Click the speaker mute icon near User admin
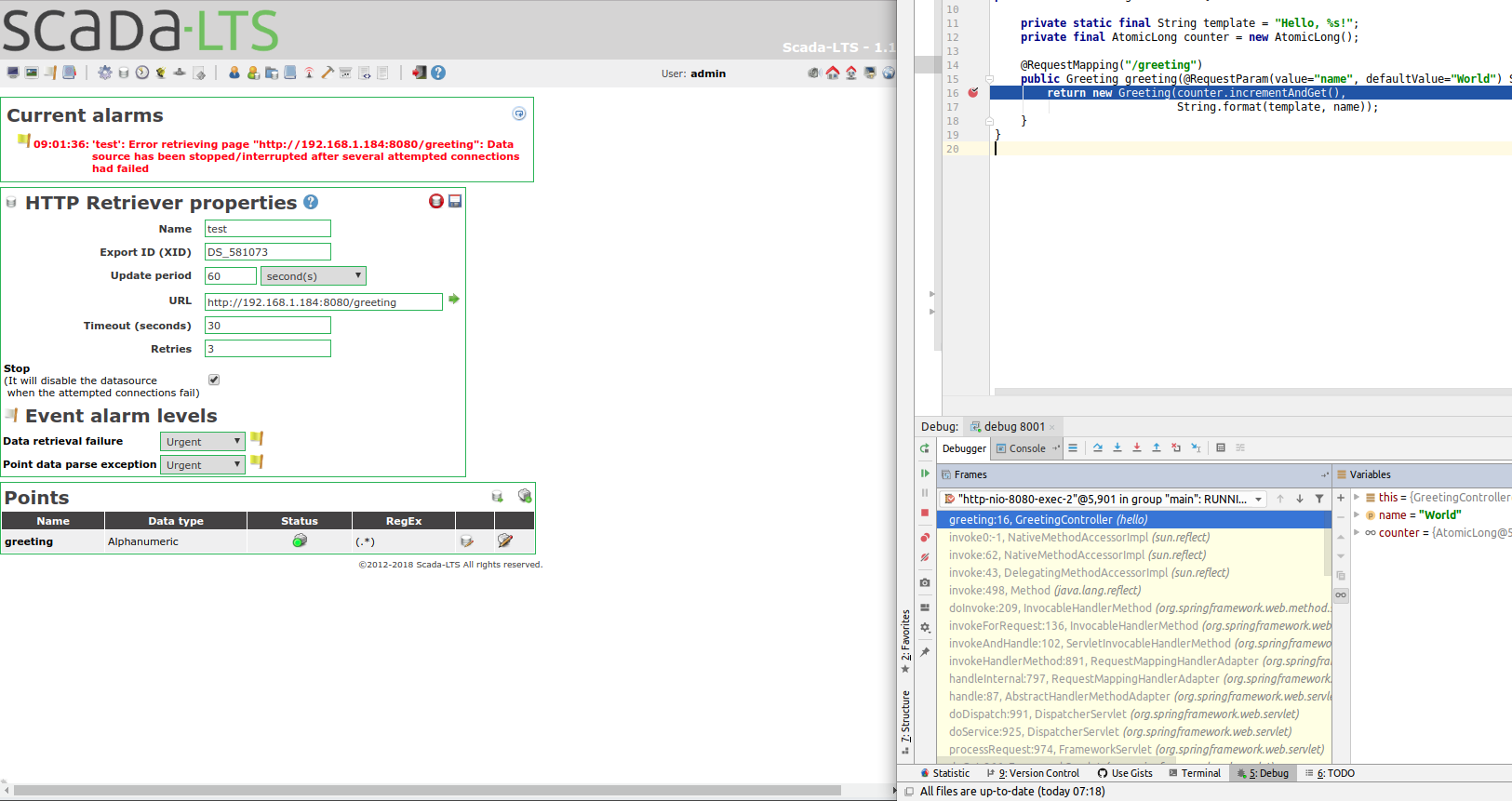Screen dimensions: 1512x801 pyautogui.click(x=814, y=73)
